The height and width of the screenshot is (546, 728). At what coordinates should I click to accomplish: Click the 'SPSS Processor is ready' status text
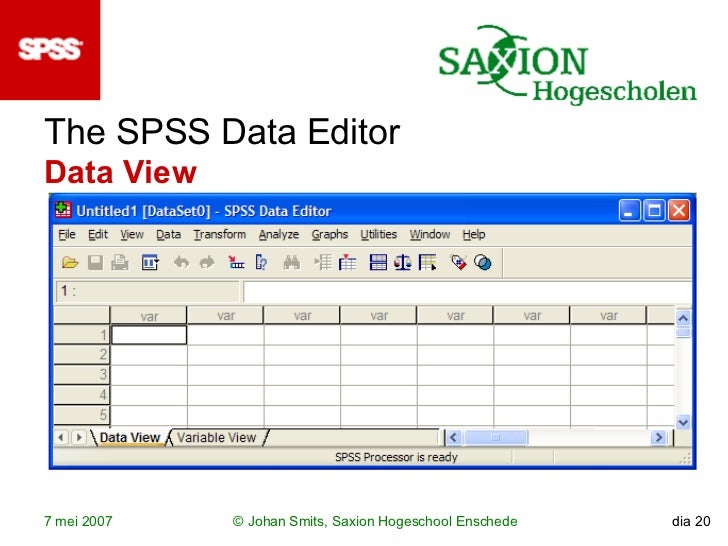396,457
